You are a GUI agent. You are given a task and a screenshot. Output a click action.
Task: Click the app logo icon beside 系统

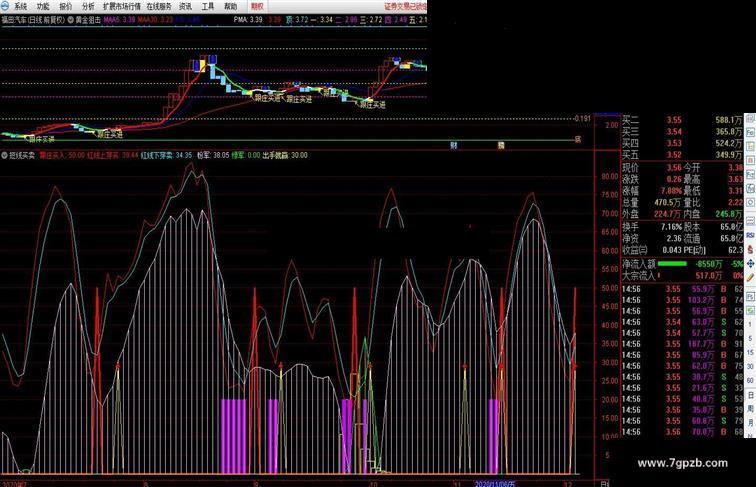(x=5, y=6)
